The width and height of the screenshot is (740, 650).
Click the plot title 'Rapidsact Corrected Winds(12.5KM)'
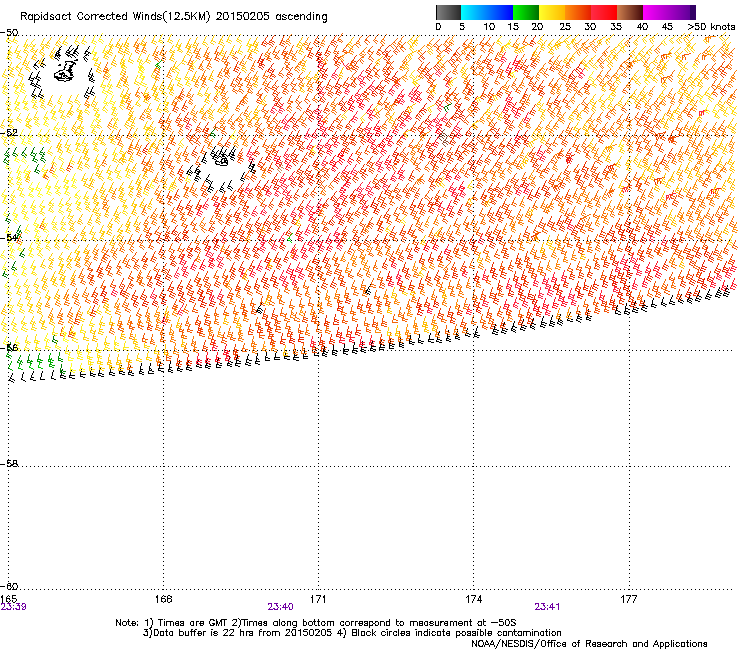click(x=115, y=17)
